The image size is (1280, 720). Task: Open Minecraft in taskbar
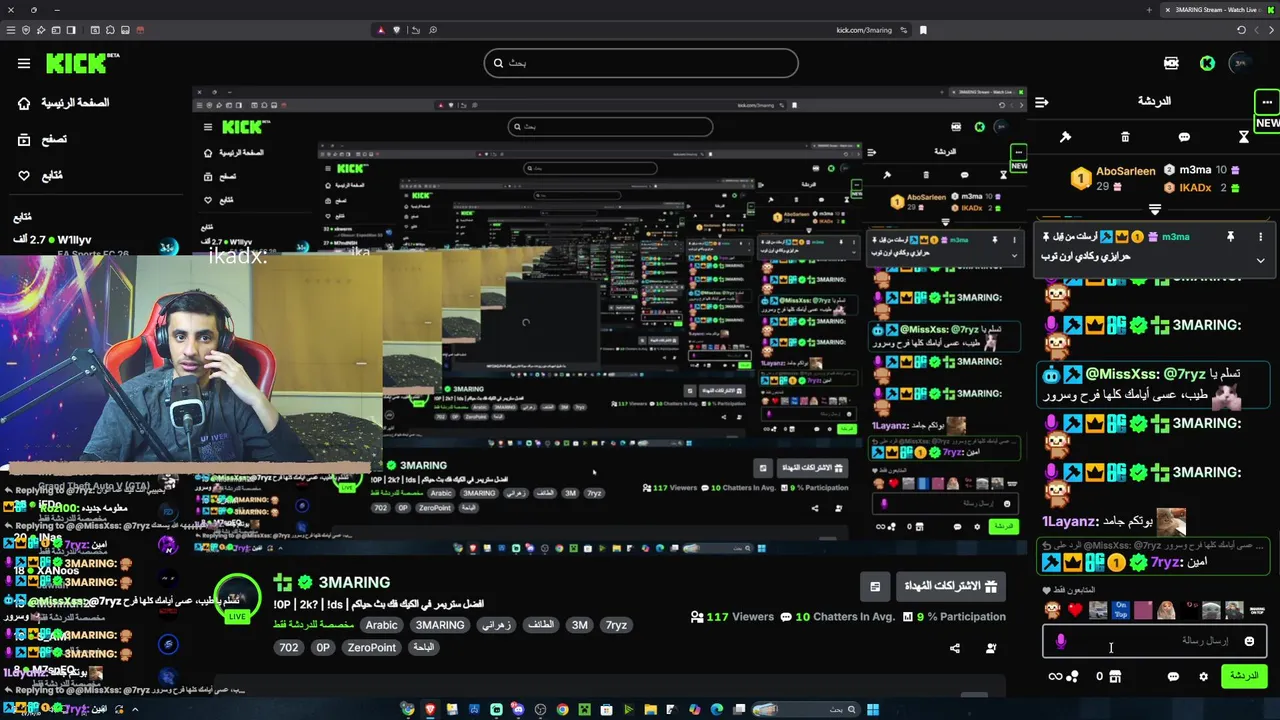[x=584, y=710]
